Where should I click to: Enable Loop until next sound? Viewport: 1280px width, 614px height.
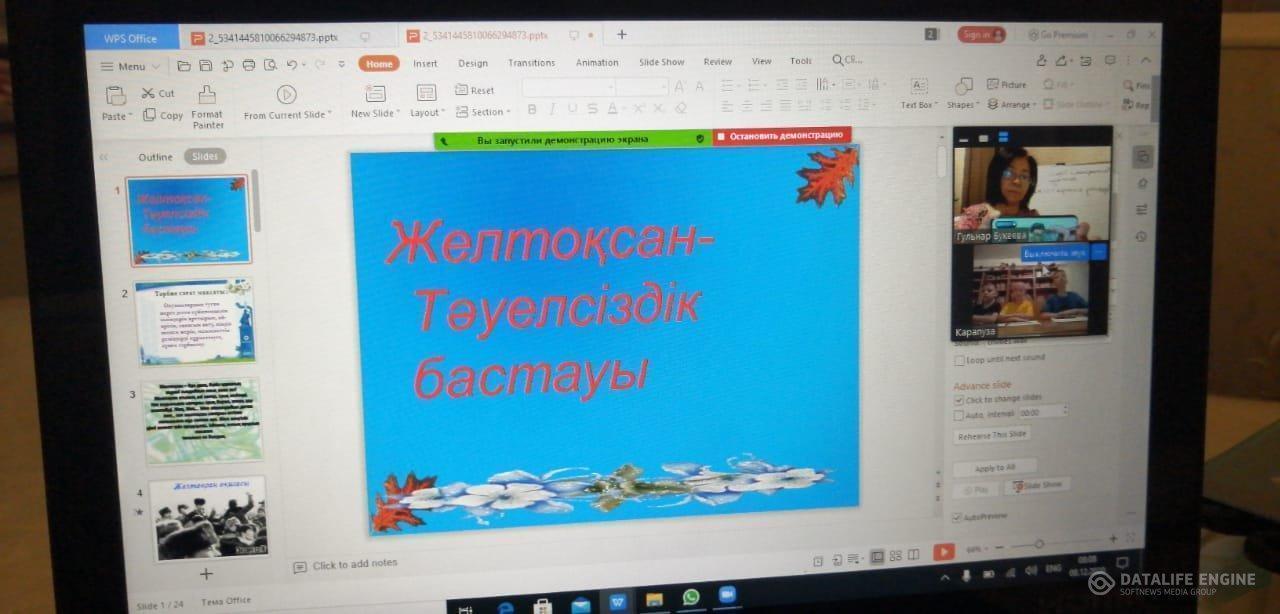(959, 359)
